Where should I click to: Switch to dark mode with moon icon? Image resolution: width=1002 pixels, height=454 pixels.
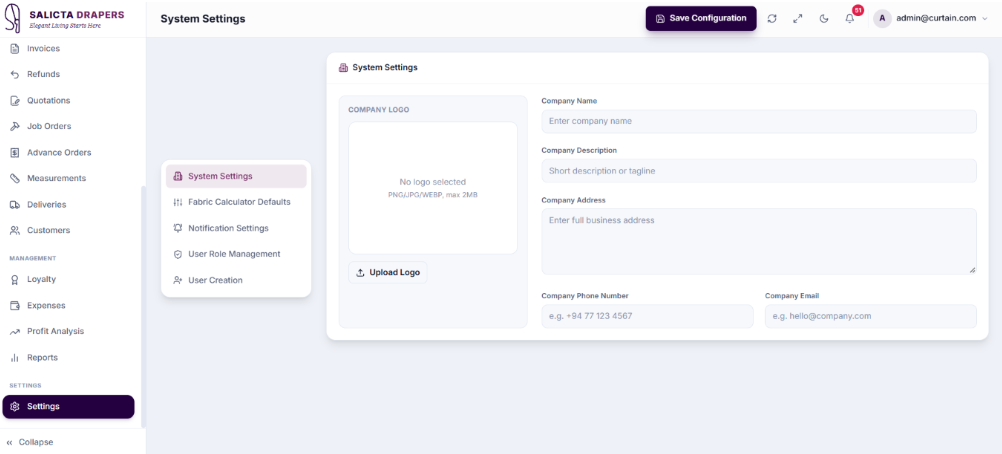pyautogui.click(x=824, y=19)
